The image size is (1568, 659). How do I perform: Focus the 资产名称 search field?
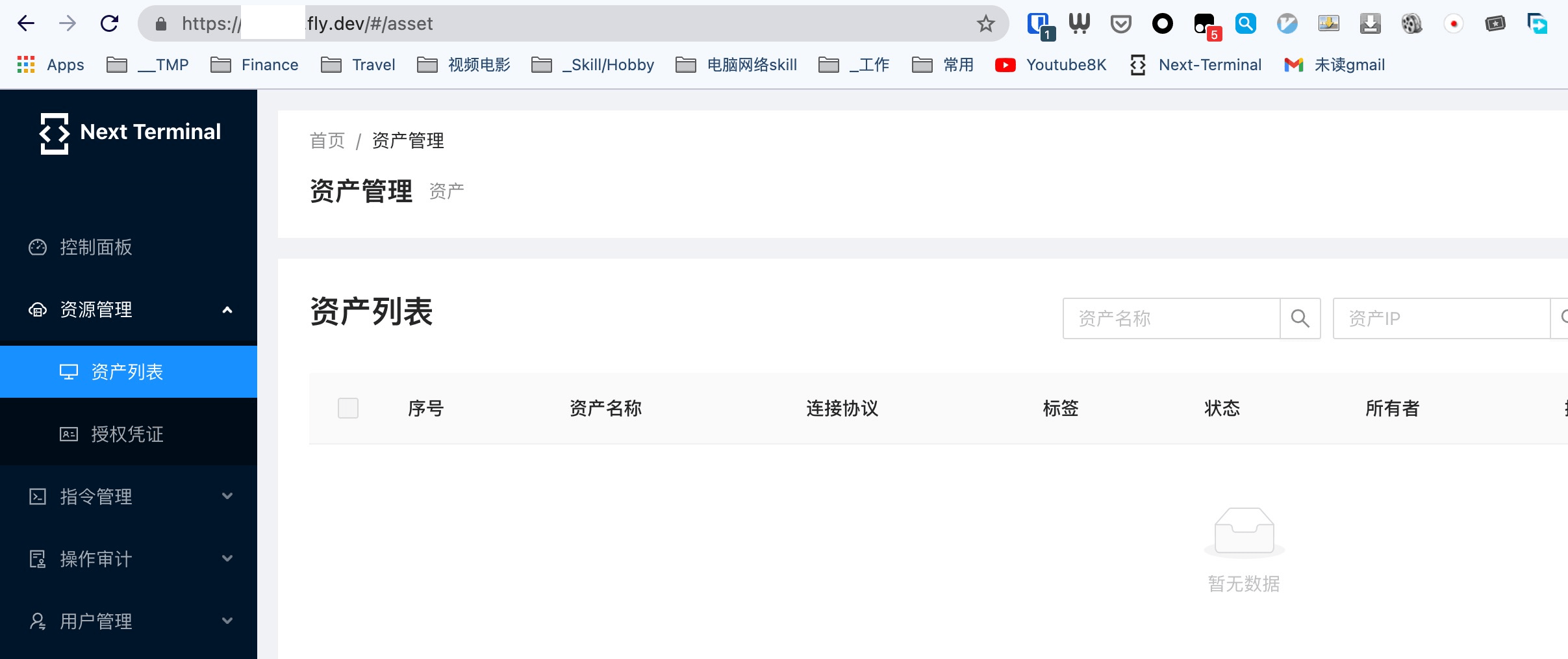point(1171,318)
